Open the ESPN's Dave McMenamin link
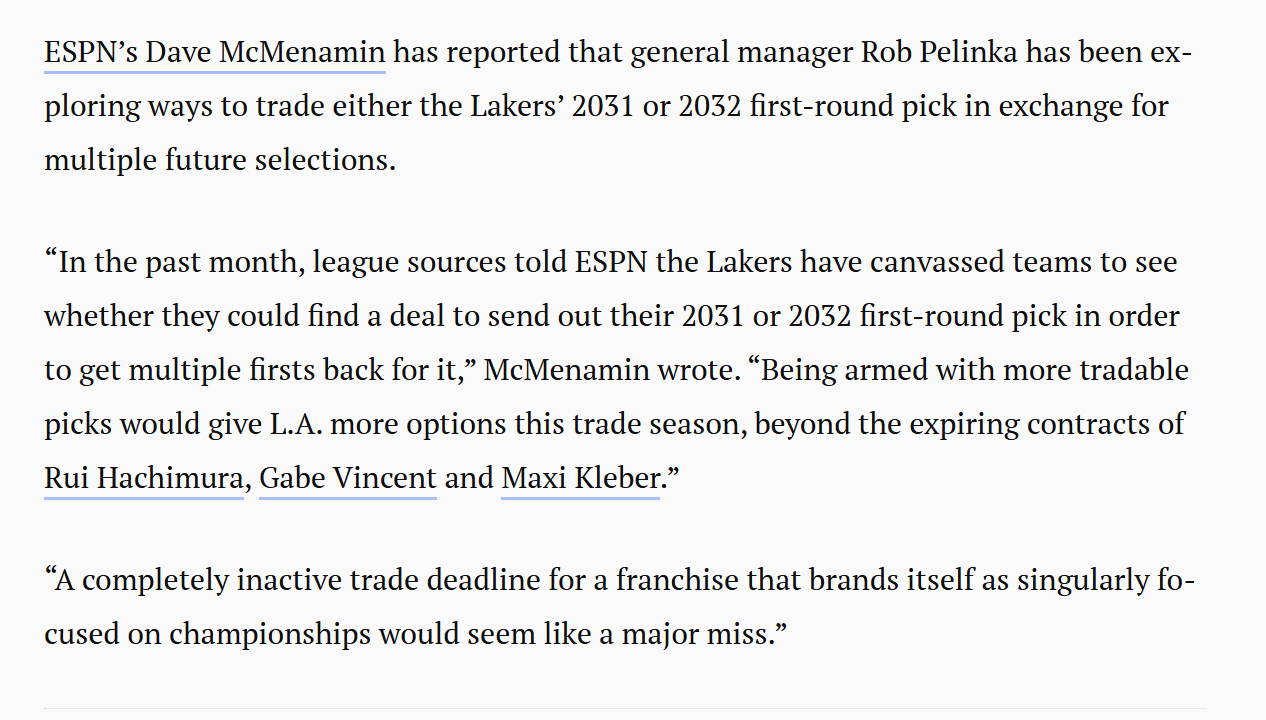This screenshot has height=720, width=1266. [x=214, y=52]
